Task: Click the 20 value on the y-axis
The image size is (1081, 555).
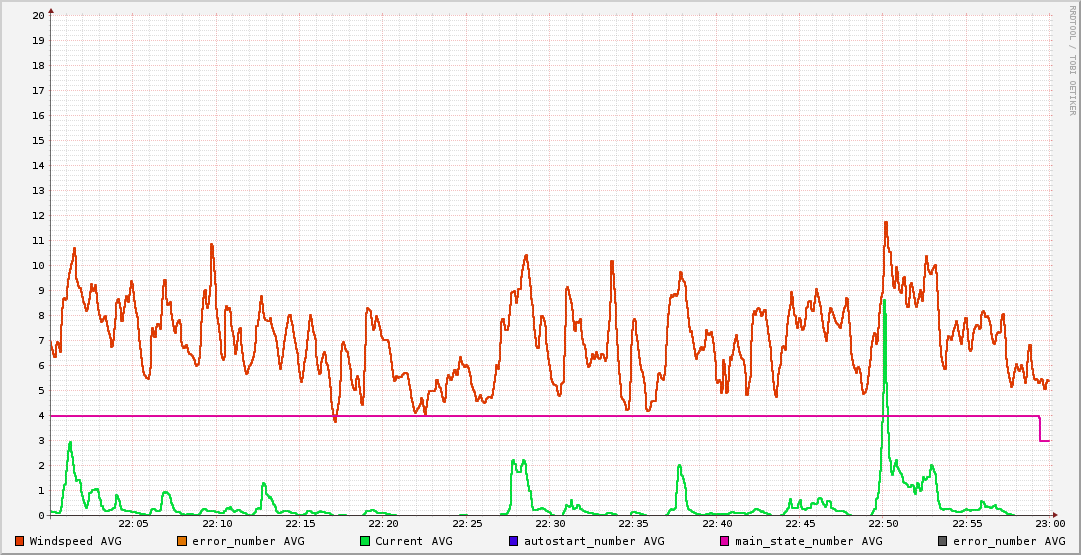Action: click(x=38, y=15)
